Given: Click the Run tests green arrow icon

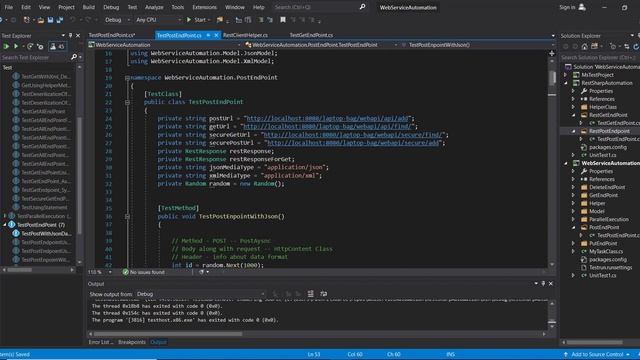Looking at the screenshot, I should (x=16, y=47).
